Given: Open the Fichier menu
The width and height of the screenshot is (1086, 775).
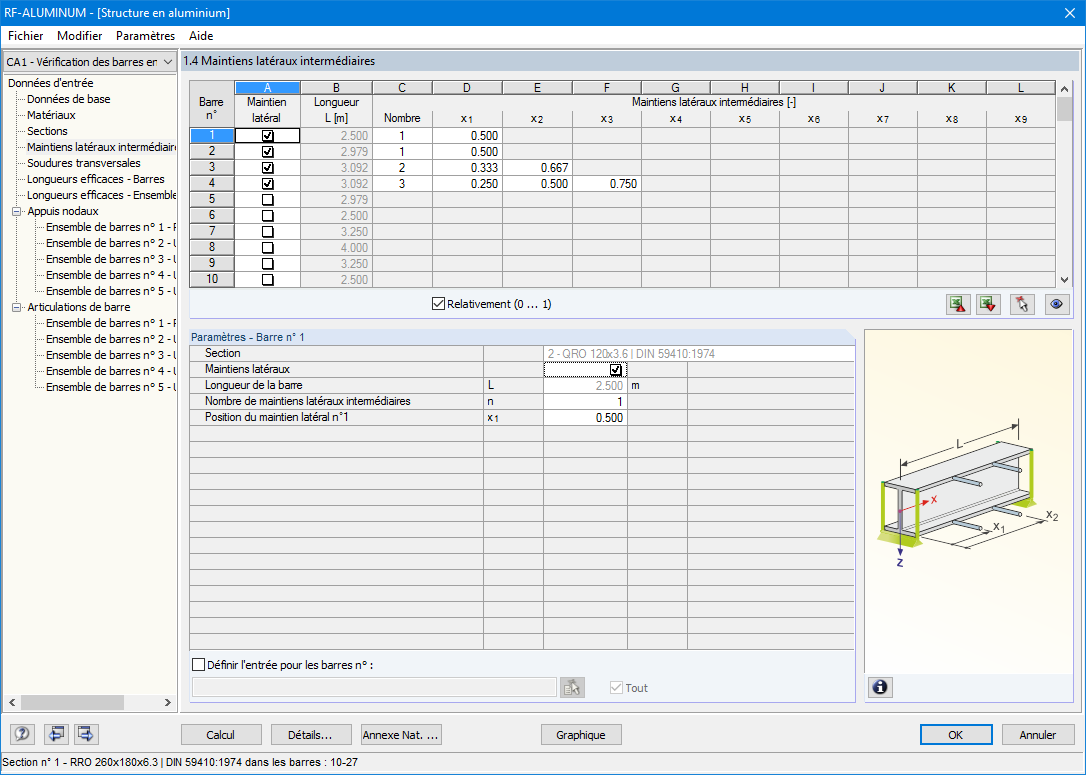Looking at the screenshot, I should (26, 36).
